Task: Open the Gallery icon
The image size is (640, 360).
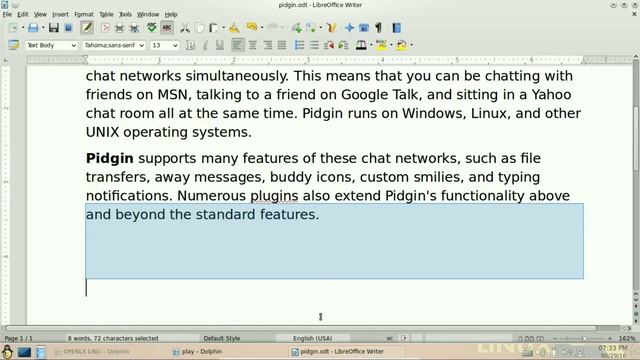Action: coord(364,28)
